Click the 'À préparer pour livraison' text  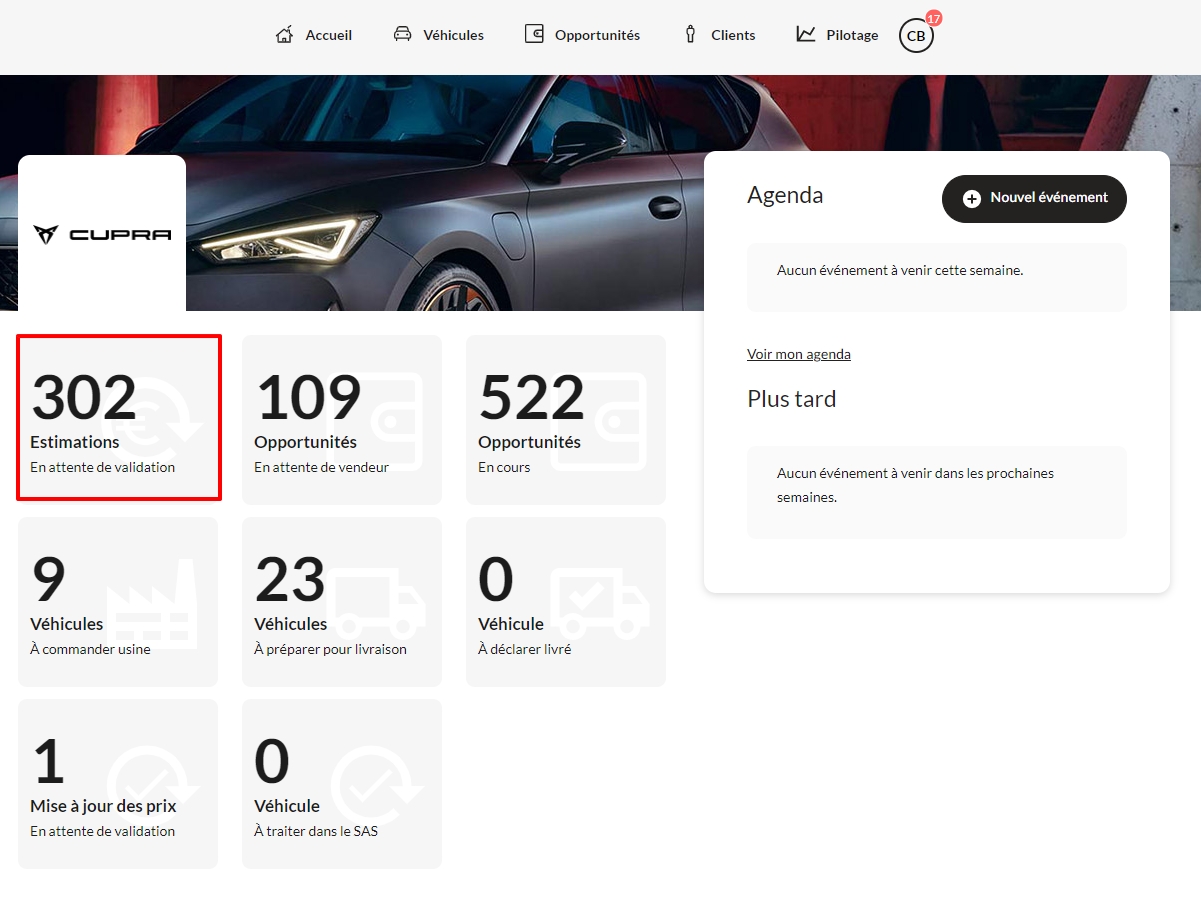[330, 649]
